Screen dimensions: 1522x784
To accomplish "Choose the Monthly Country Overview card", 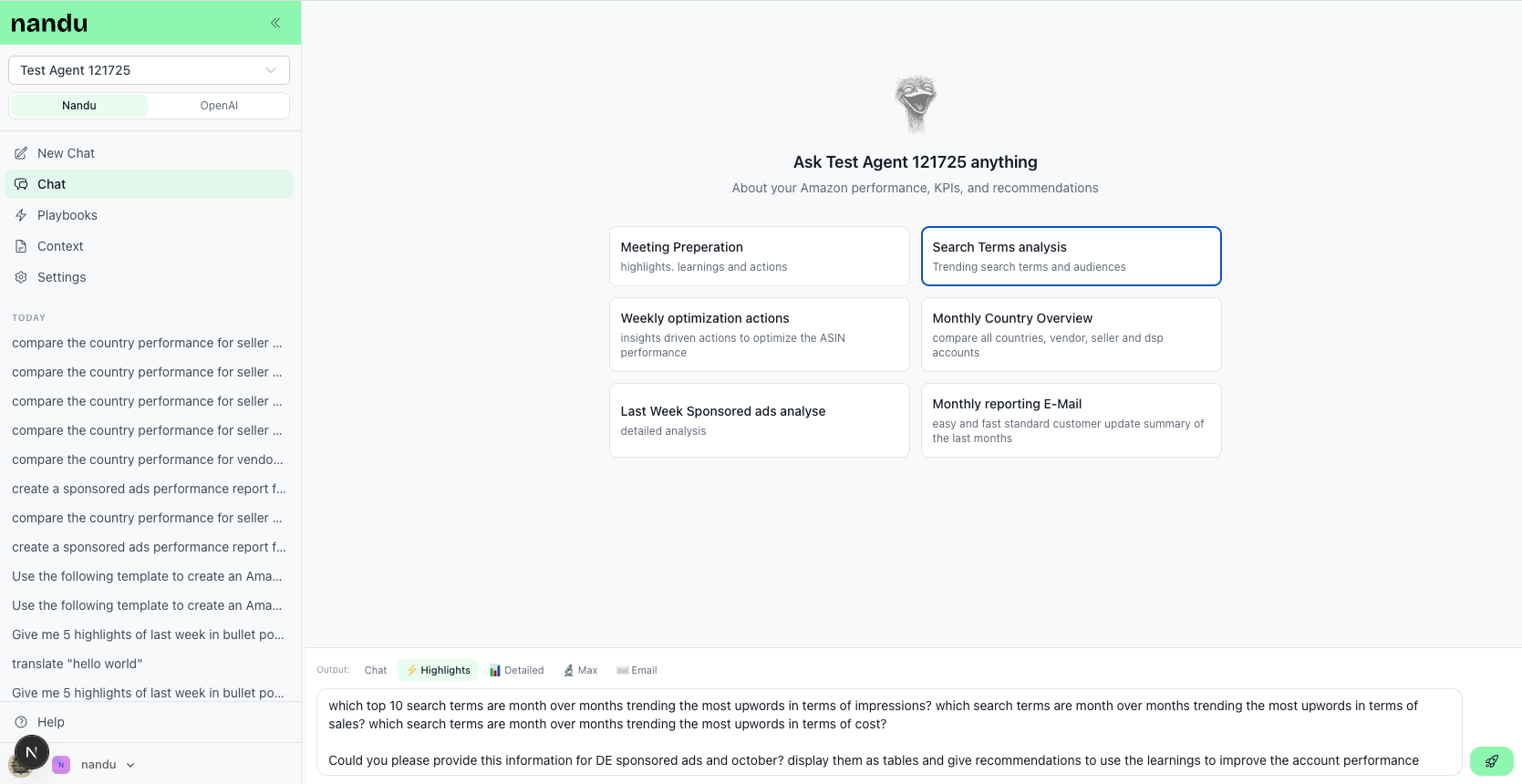I will (x=1071, y=335).
